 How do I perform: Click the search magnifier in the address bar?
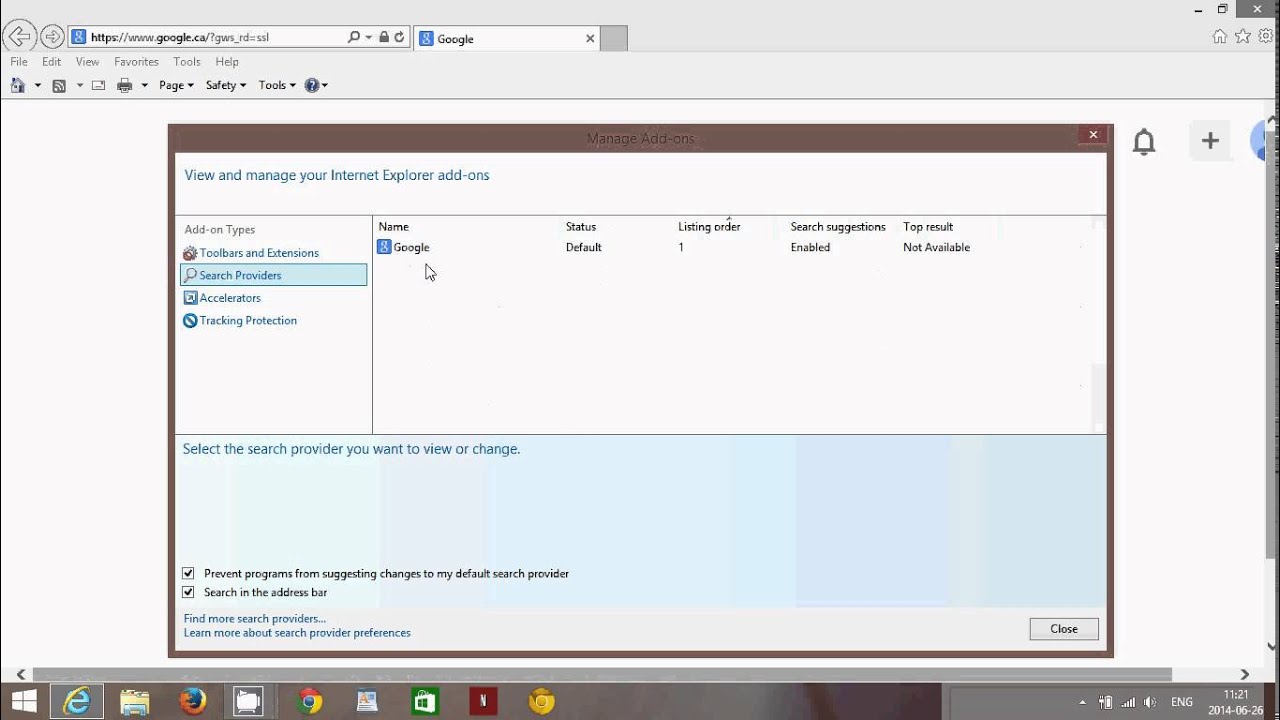pyautogui.click(x=353, y=37)
